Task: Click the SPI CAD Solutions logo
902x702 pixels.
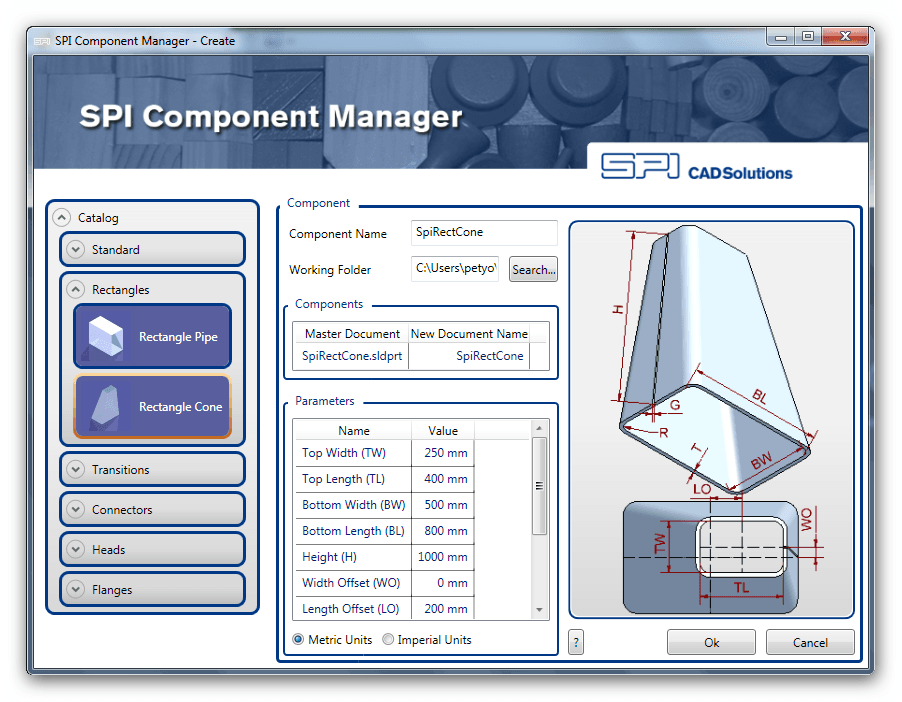Action: point(697,166)
